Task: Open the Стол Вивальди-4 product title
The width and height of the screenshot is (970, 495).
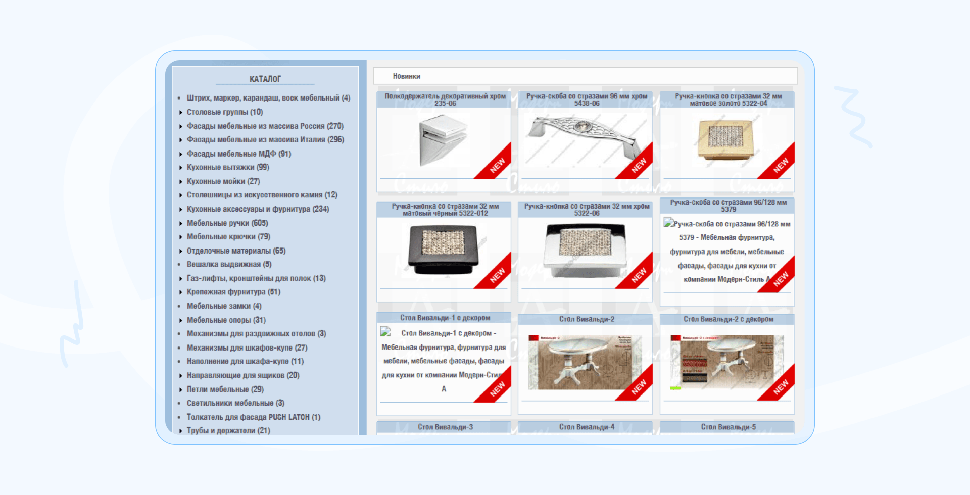Action: click(x=586, y=427)
